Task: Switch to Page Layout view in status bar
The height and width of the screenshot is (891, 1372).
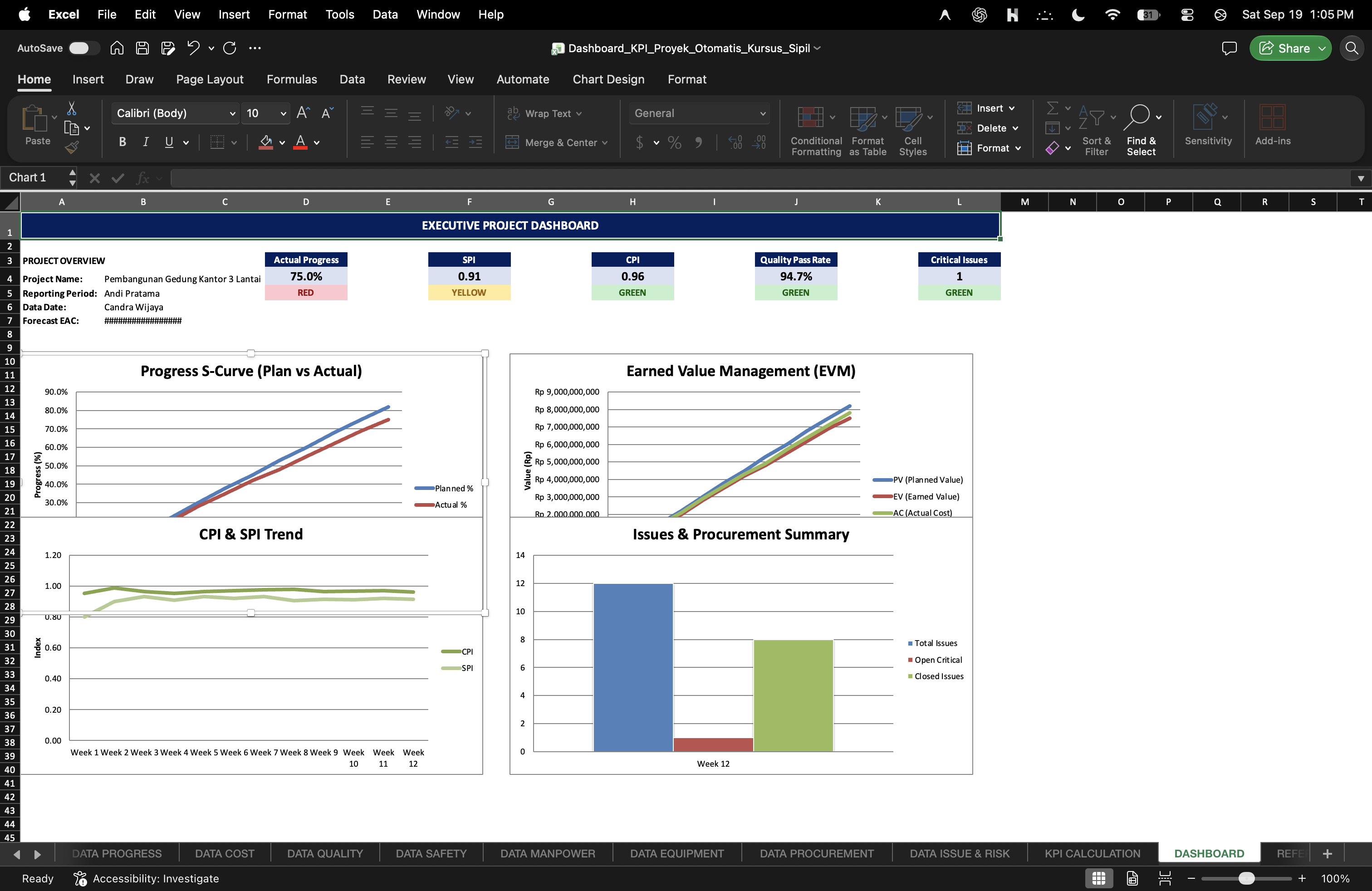Action: pyautogui.click(x=1132, y=878)
